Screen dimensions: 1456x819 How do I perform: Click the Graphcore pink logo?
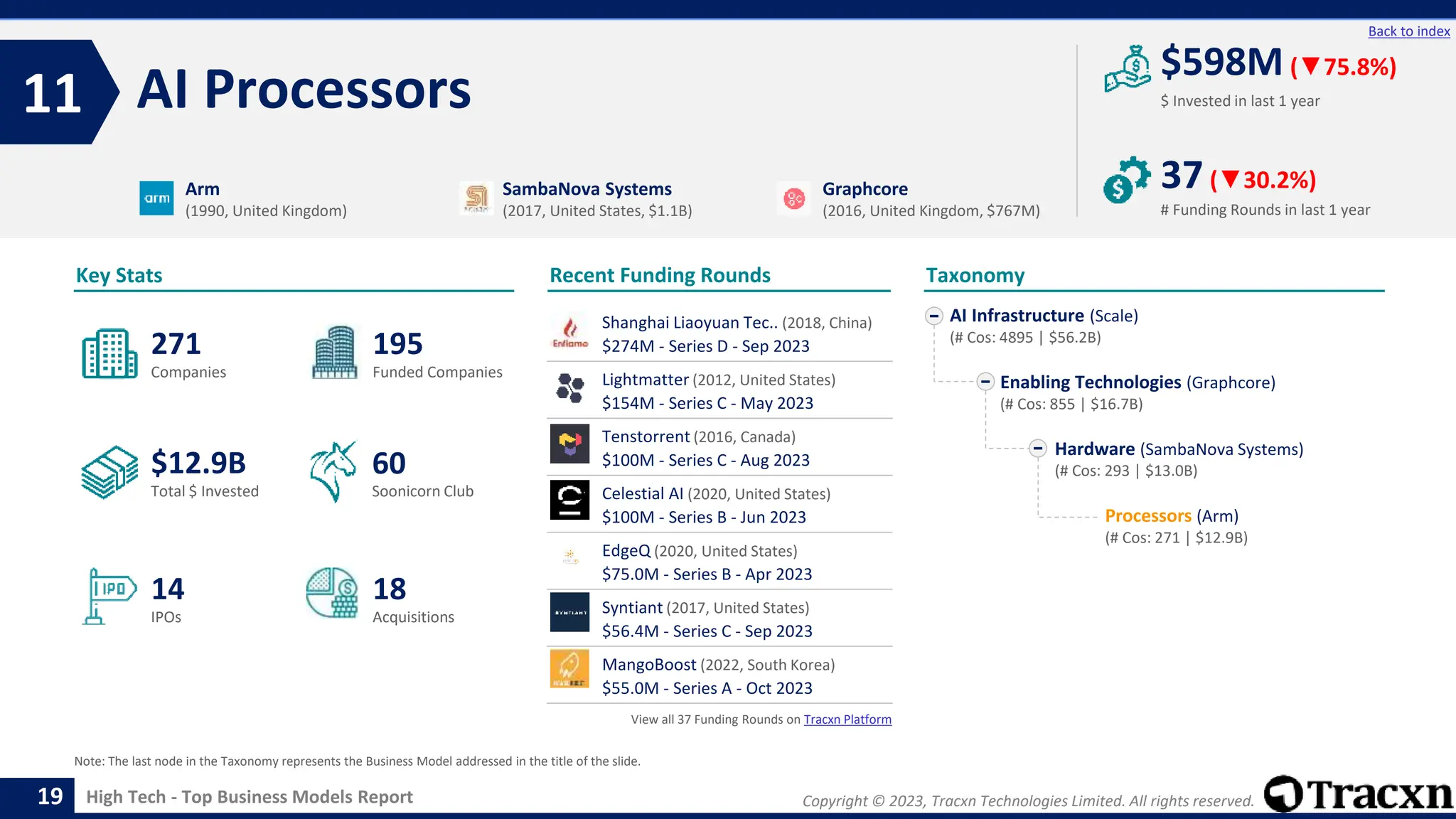pyautogui.click(x=793, y=198)
